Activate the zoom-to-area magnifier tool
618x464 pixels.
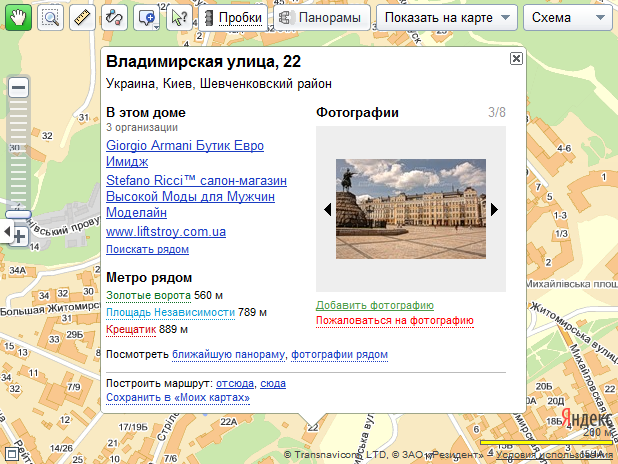pos(50,17)
